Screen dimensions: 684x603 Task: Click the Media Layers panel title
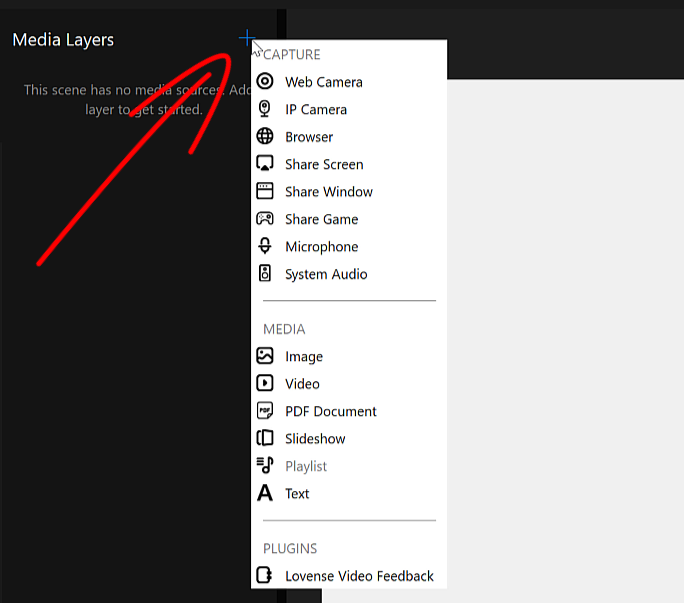pos(63,40)
